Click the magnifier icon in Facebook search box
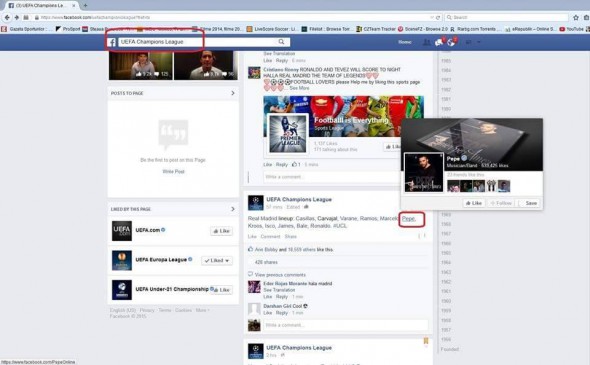This screenshot has height=365, width=590. [x=281, y=42]
